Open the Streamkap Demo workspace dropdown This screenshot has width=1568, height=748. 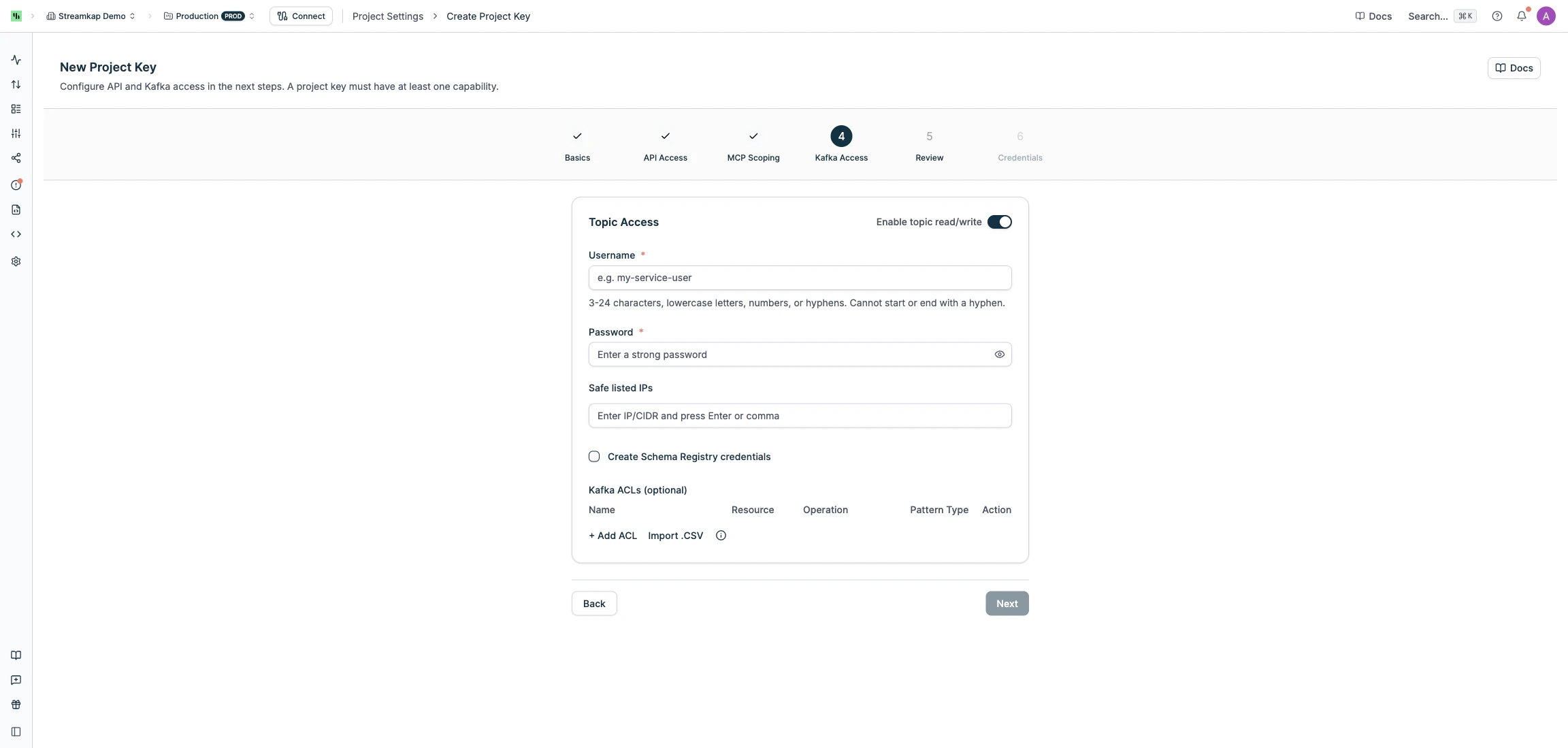pyautogui.click(x=91, y=16)
